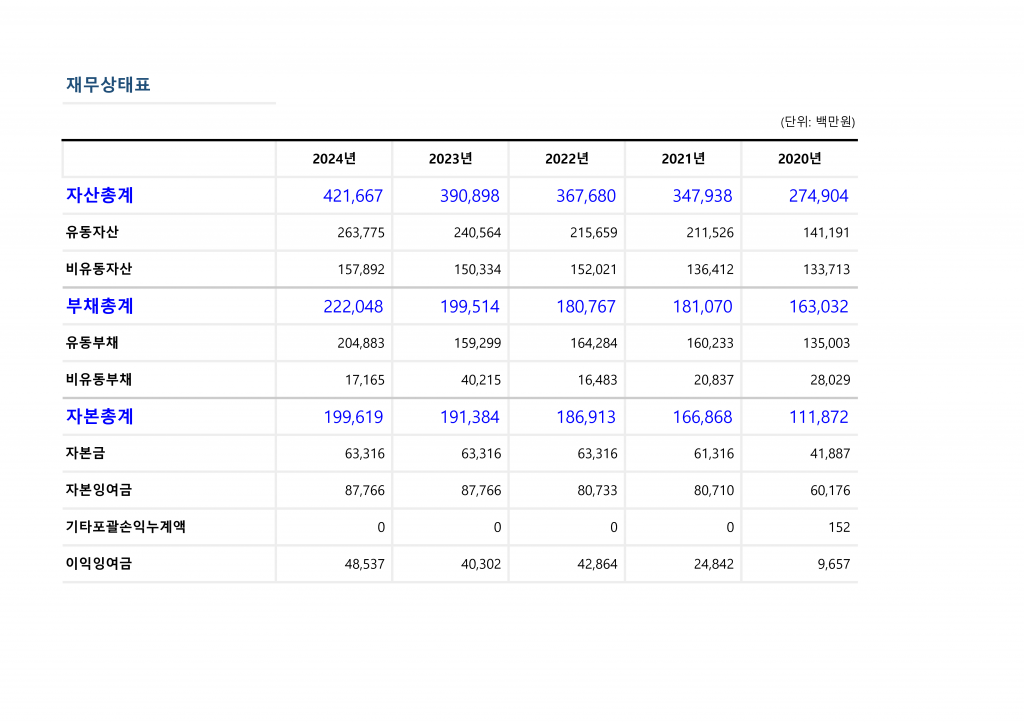Click the 이익잉여금 row label
Viewport: 1024px width, 725px height.
pos(98,564)
